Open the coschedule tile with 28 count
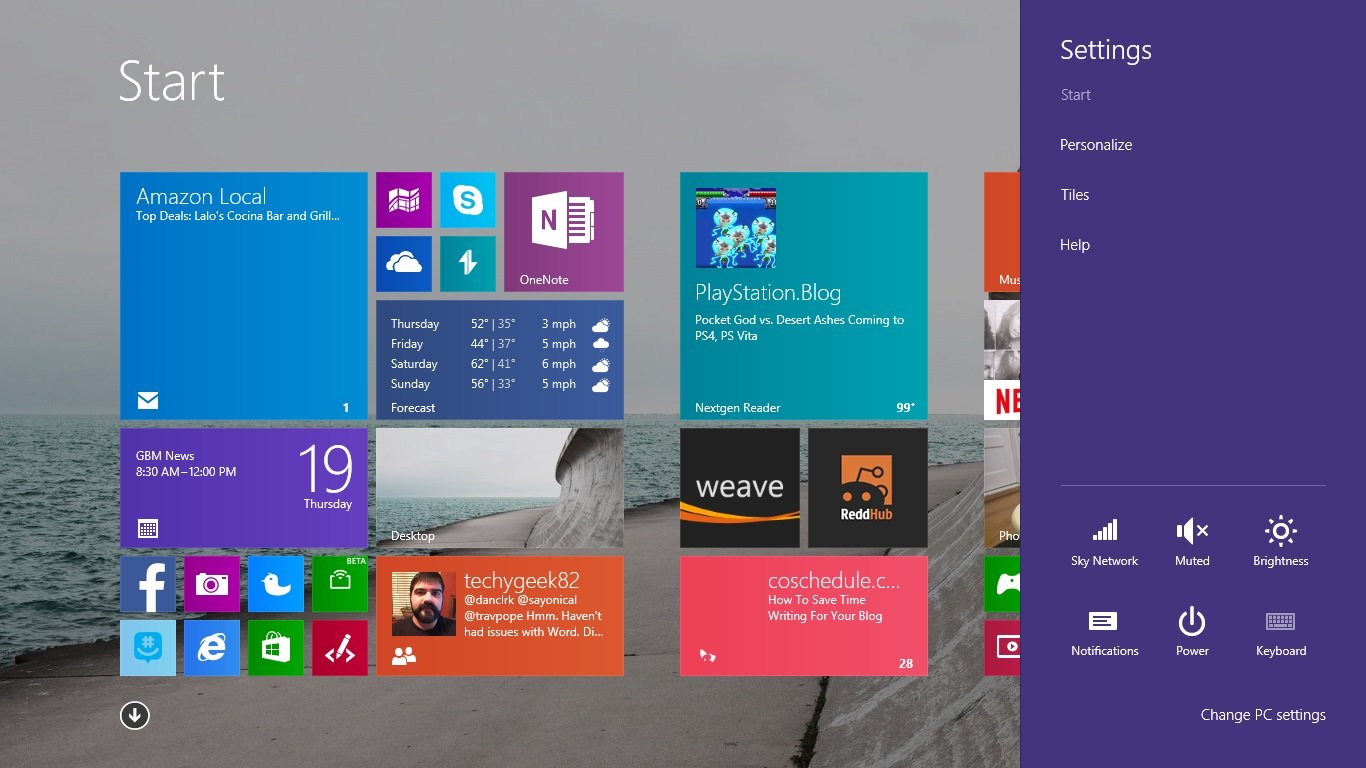Viewport: 1366px width, 768px height. pos(804,616)
